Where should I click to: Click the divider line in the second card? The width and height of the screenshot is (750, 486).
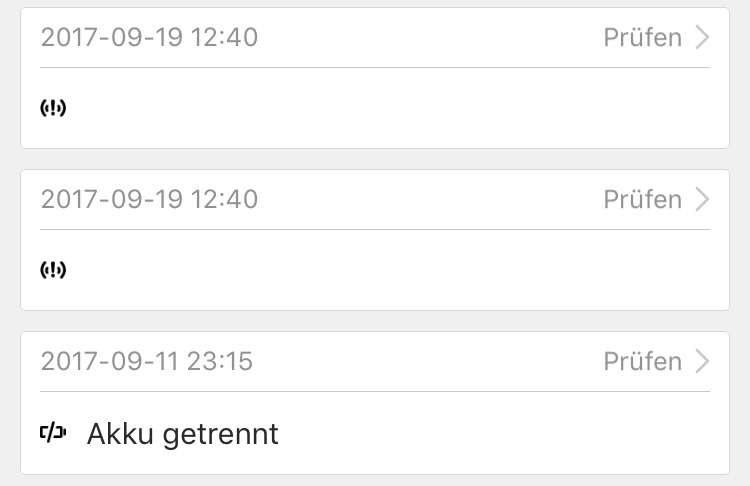[375, 229]
